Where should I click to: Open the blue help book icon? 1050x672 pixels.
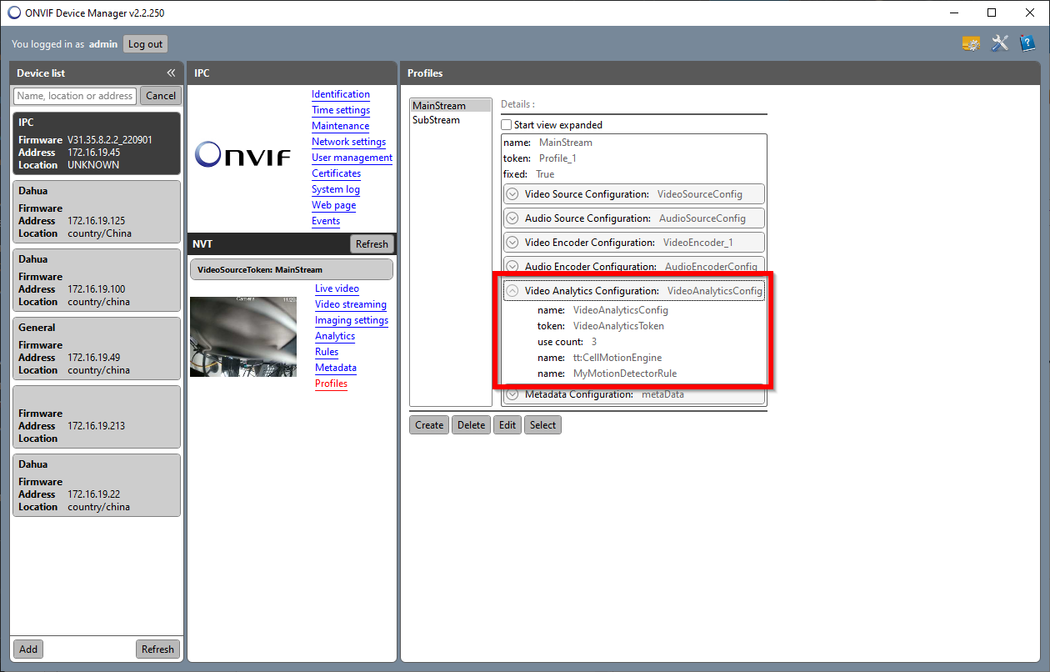point(1027,44)
